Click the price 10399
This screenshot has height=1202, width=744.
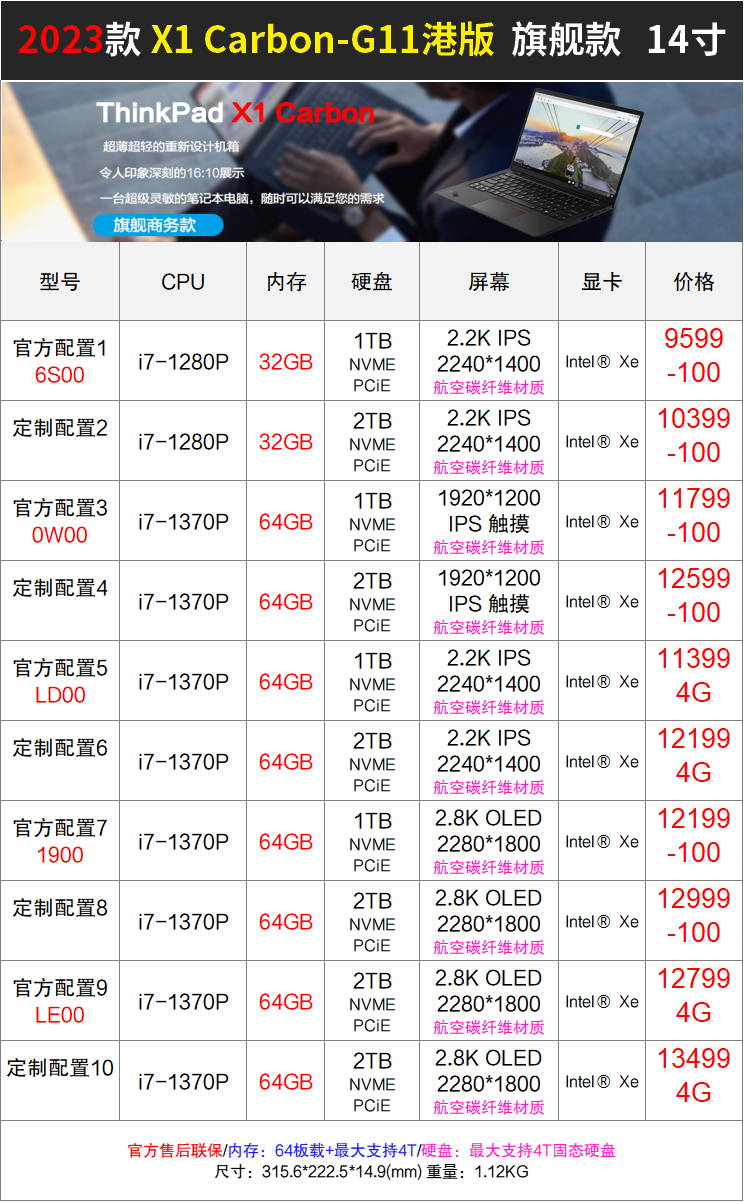[694, 418]
